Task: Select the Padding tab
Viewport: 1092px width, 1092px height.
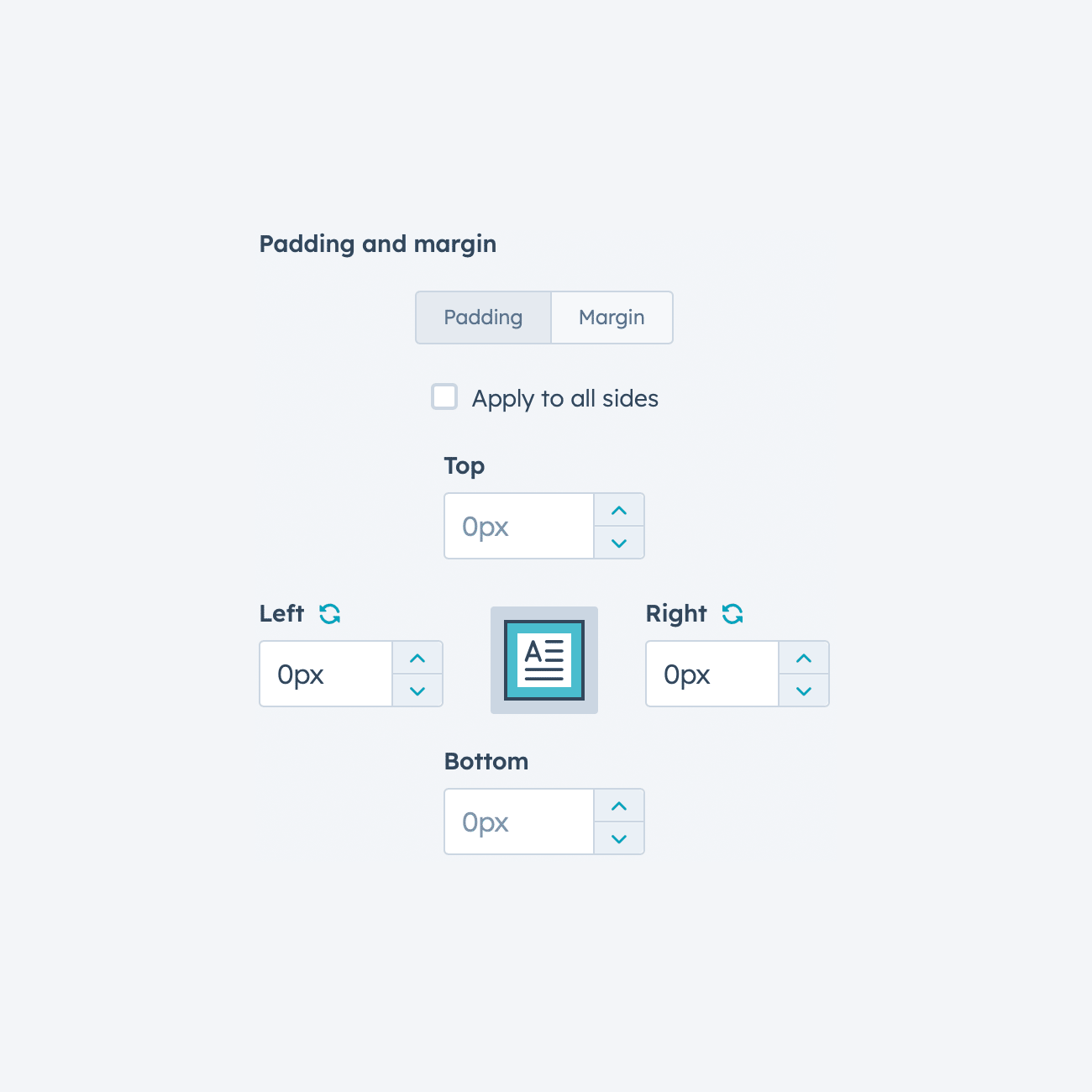Action: tap(483, 318)
